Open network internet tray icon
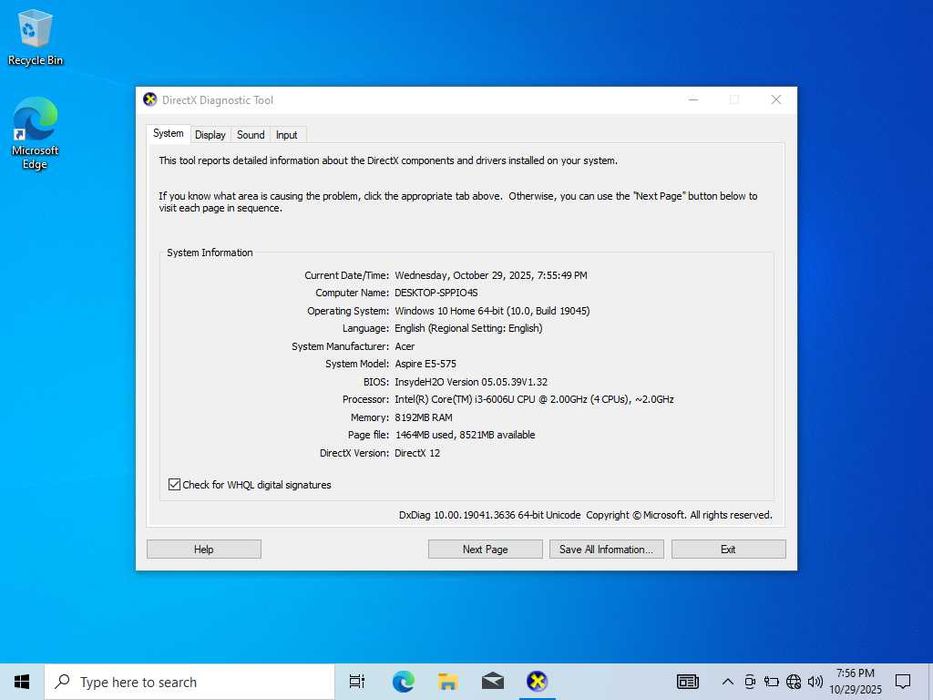The image size is (933, 700). coord(793,682)
